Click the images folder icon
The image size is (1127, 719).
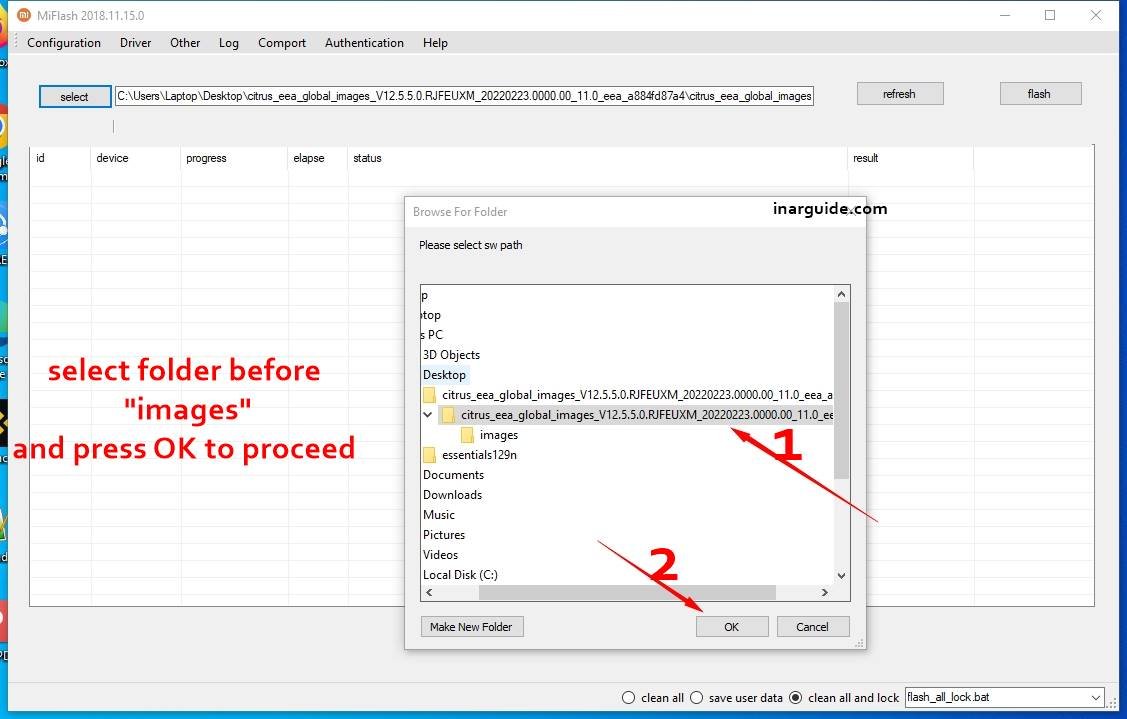(x=467, y=435)
